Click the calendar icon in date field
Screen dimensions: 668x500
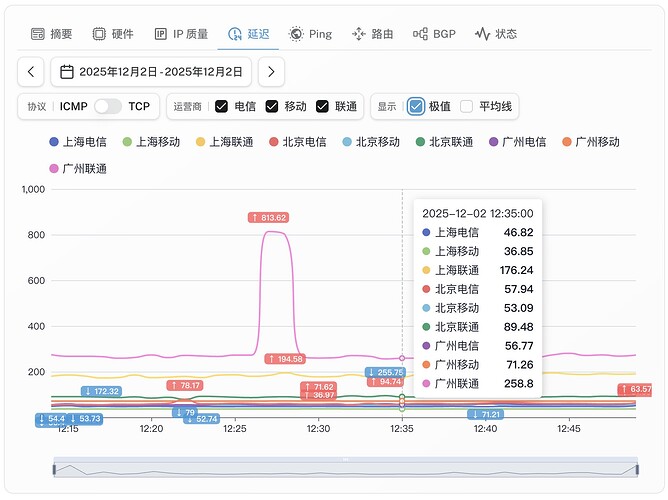coord(66,72)
